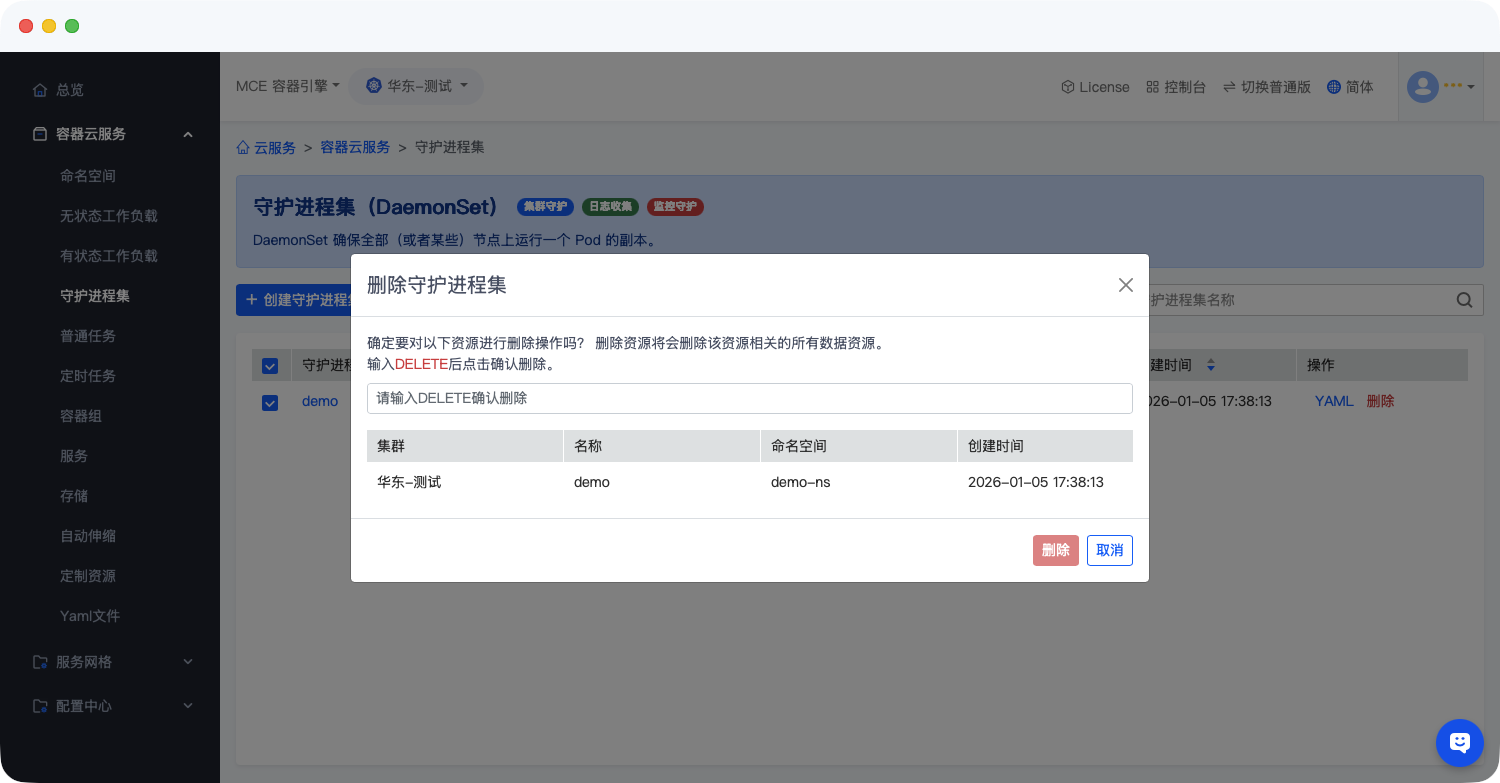This screenshot has height=783, width=1500.
Task: Select 定时任务 in the sidebar
Action: point(88,376)
